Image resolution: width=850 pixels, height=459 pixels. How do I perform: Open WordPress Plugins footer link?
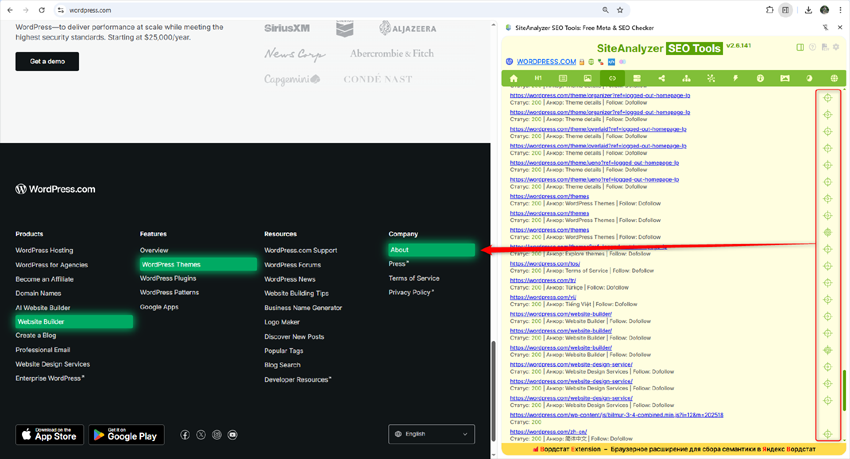168,278
